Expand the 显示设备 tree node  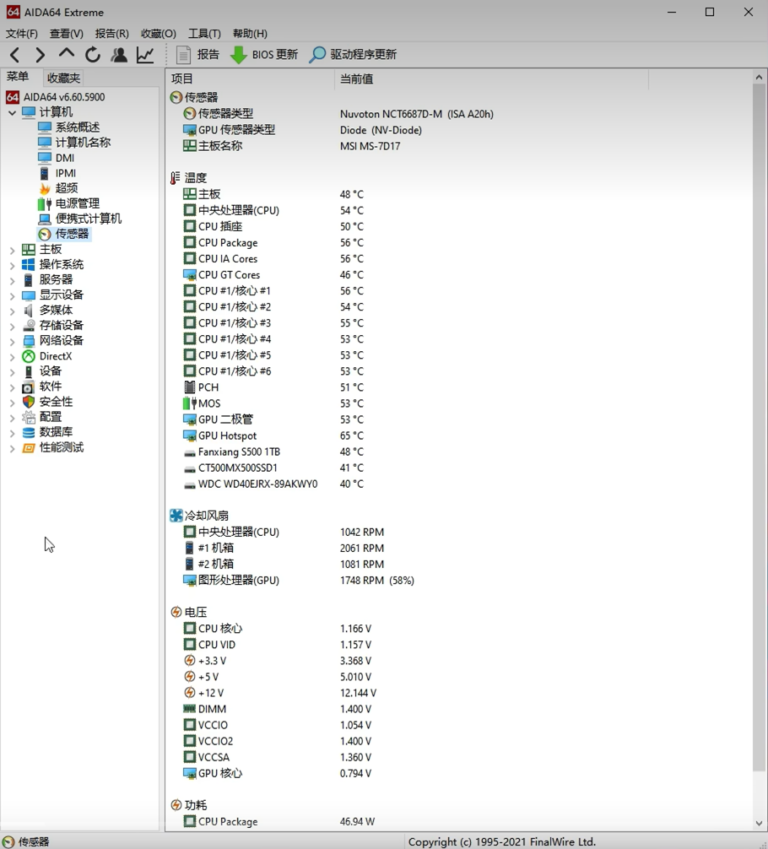[12, 296]
